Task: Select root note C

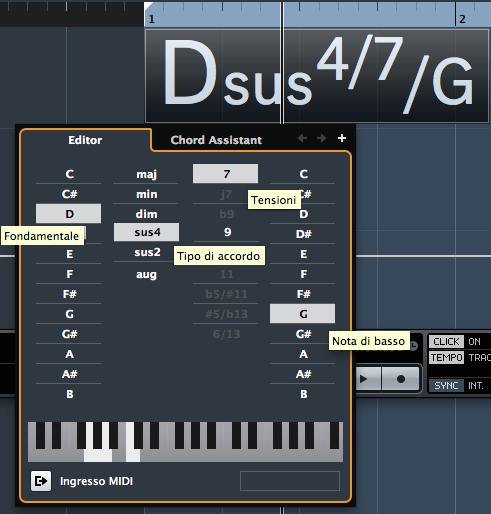Action: [x=69, y=174]
